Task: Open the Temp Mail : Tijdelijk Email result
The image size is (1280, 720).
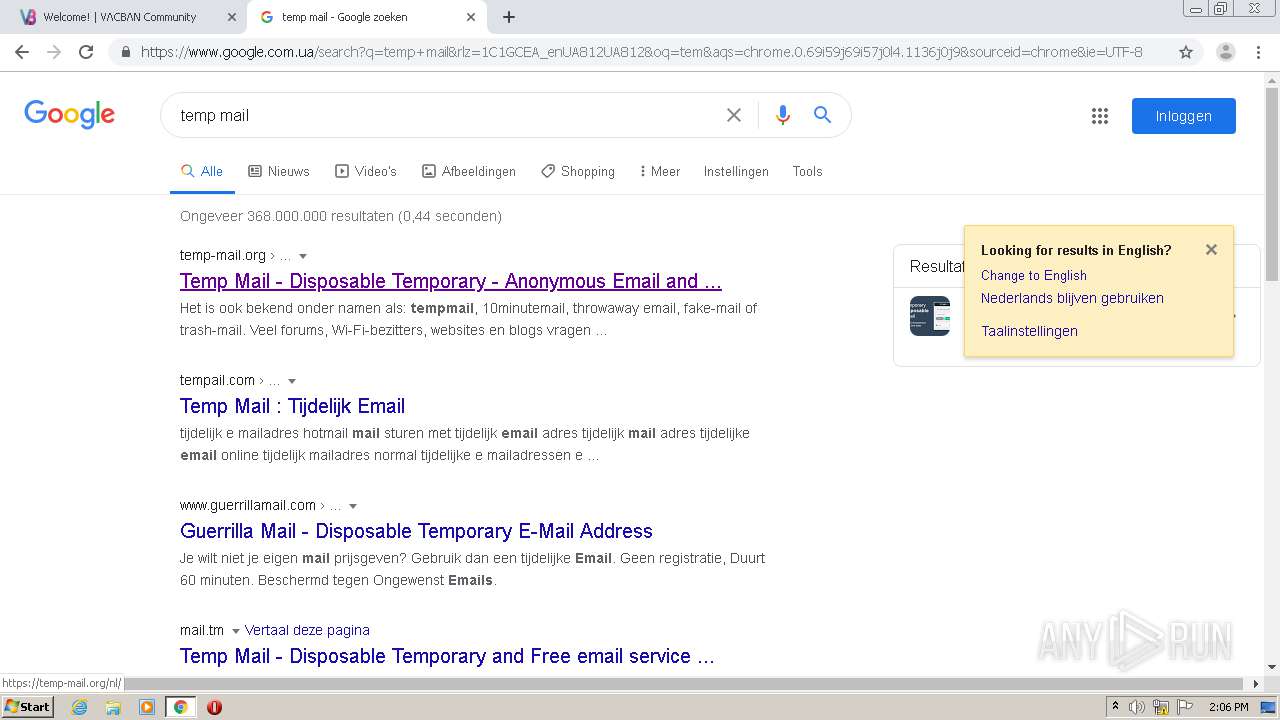Action: pos(292,406)
